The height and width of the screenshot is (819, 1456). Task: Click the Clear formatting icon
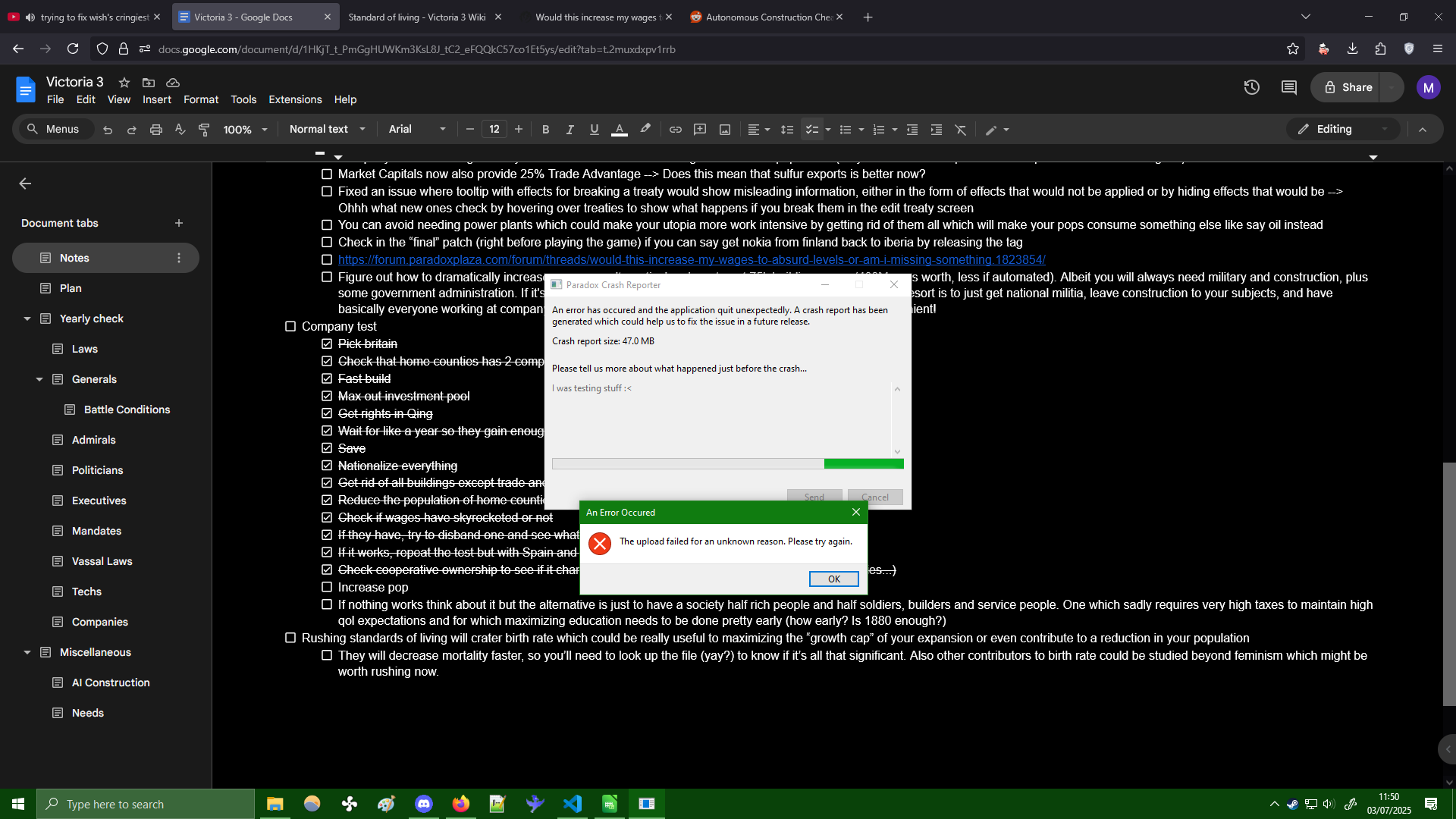coord(961,130)
